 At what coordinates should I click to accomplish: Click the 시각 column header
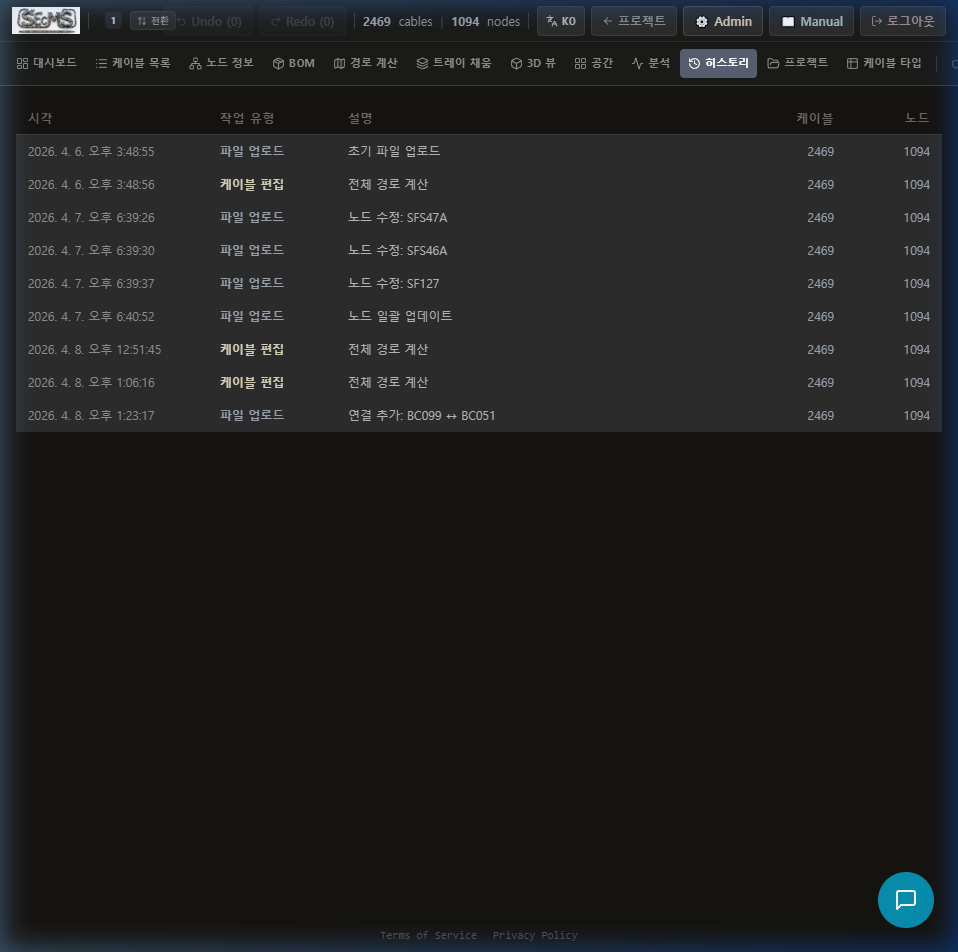(x=40, y=118)
